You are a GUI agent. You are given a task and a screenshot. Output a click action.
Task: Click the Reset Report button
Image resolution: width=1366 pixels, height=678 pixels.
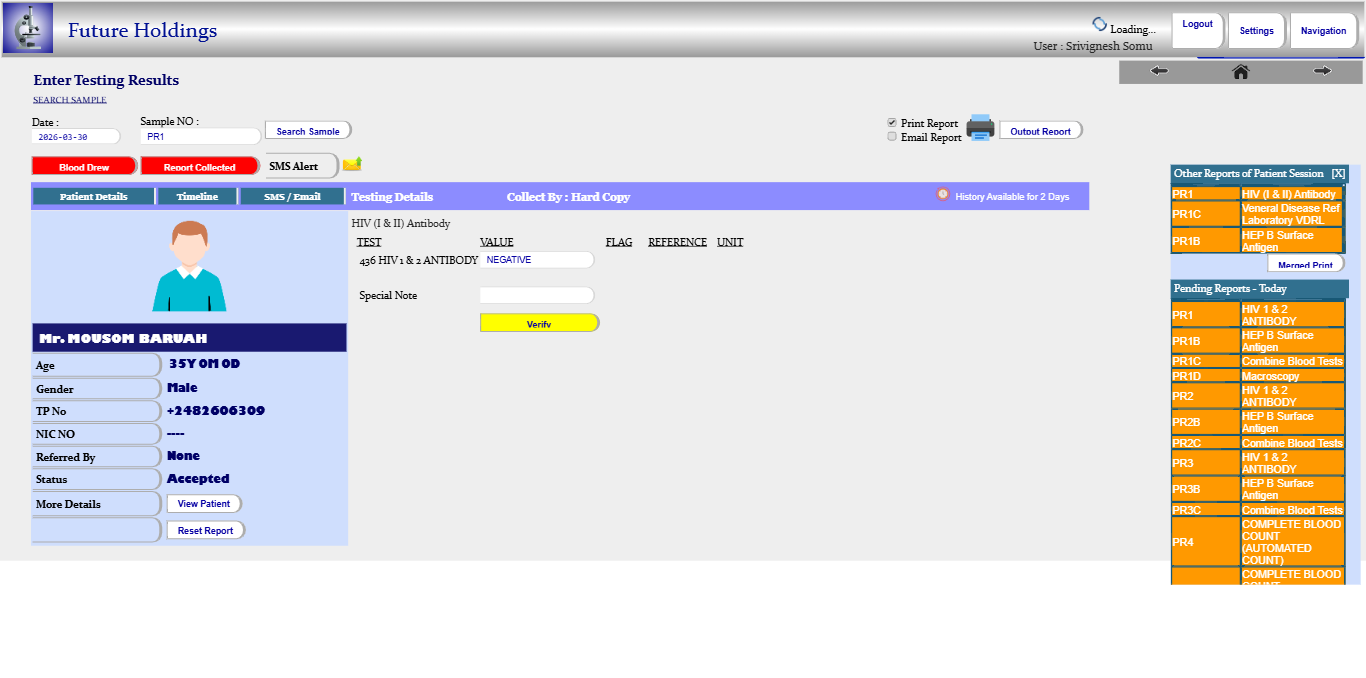pos(205,531)
